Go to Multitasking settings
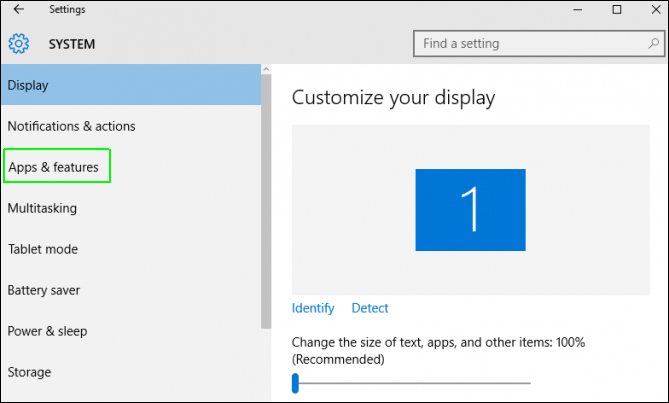 42,208
